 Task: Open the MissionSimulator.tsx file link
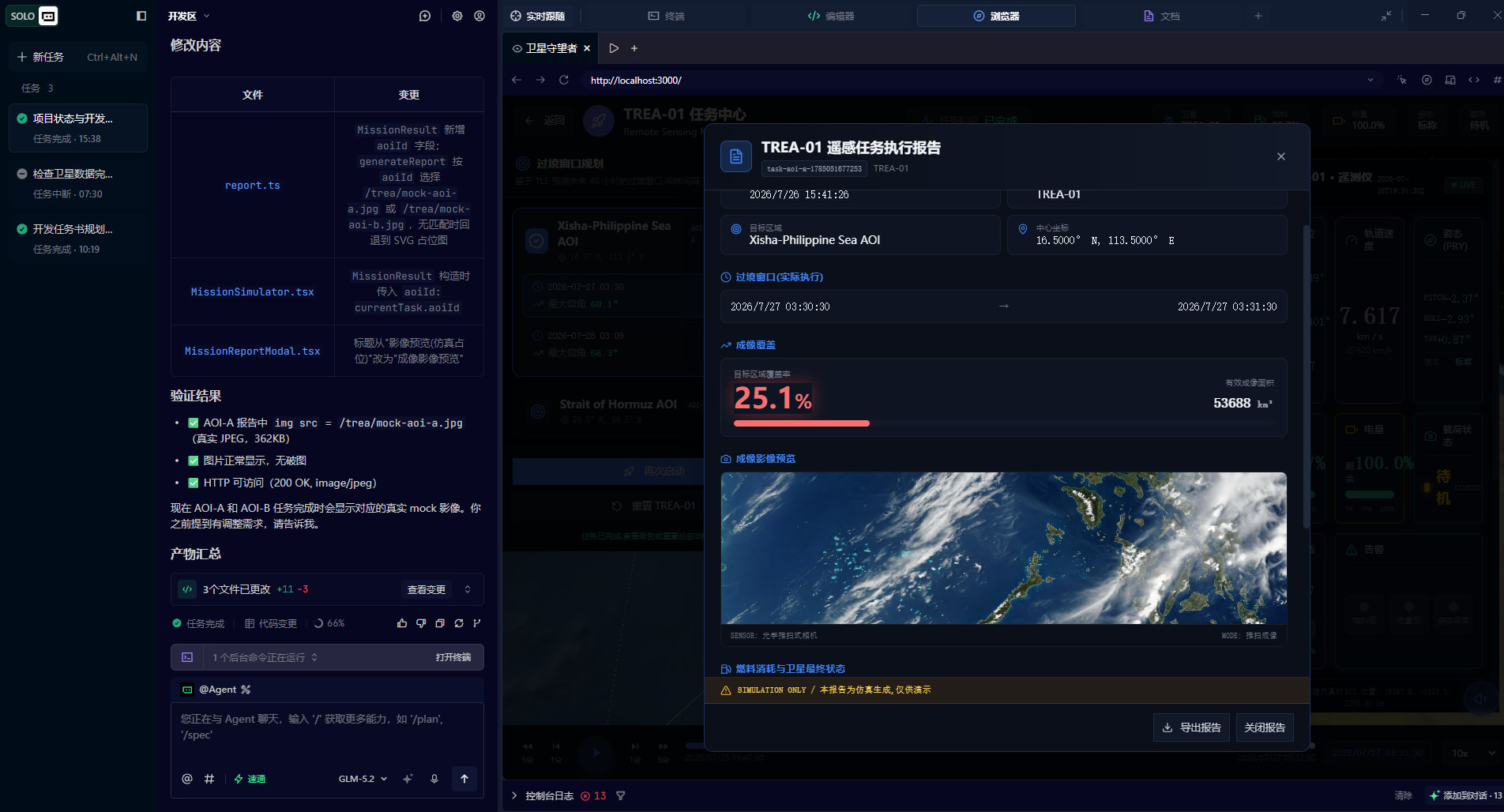pyautogui.click(x=253, y=291)
